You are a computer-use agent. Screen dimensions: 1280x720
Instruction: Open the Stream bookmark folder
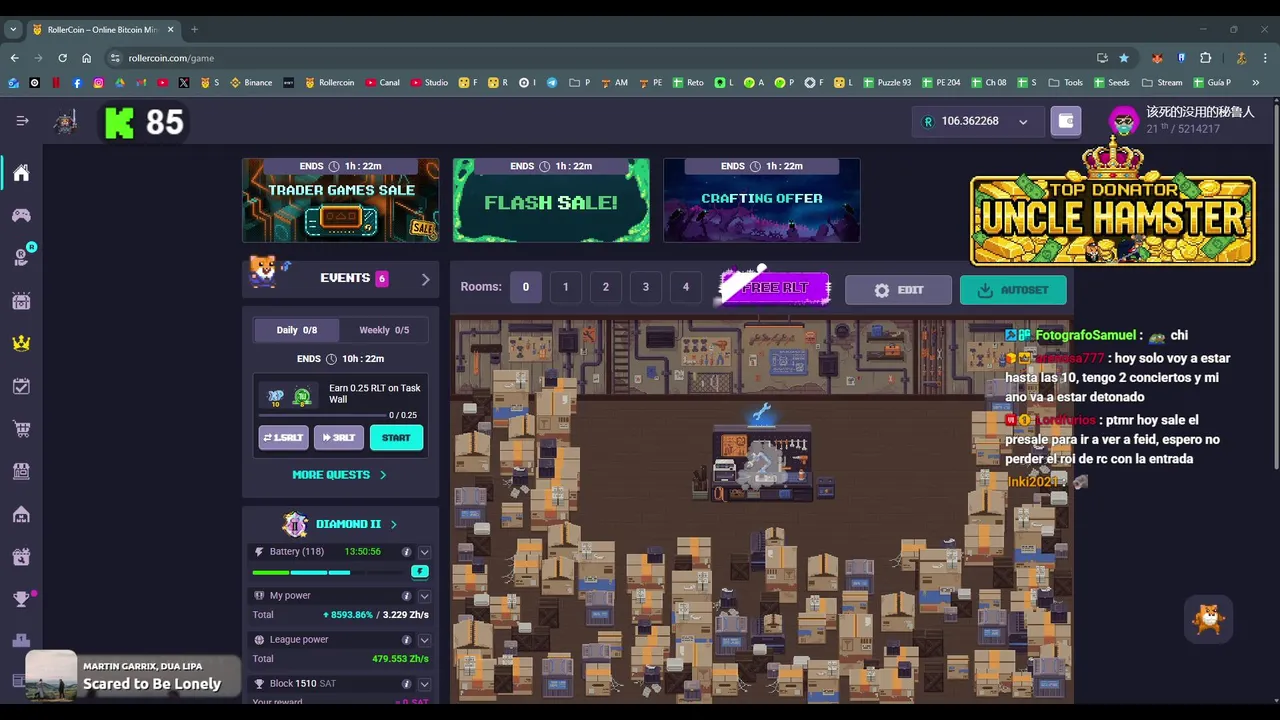click(x=1162, y=83)
